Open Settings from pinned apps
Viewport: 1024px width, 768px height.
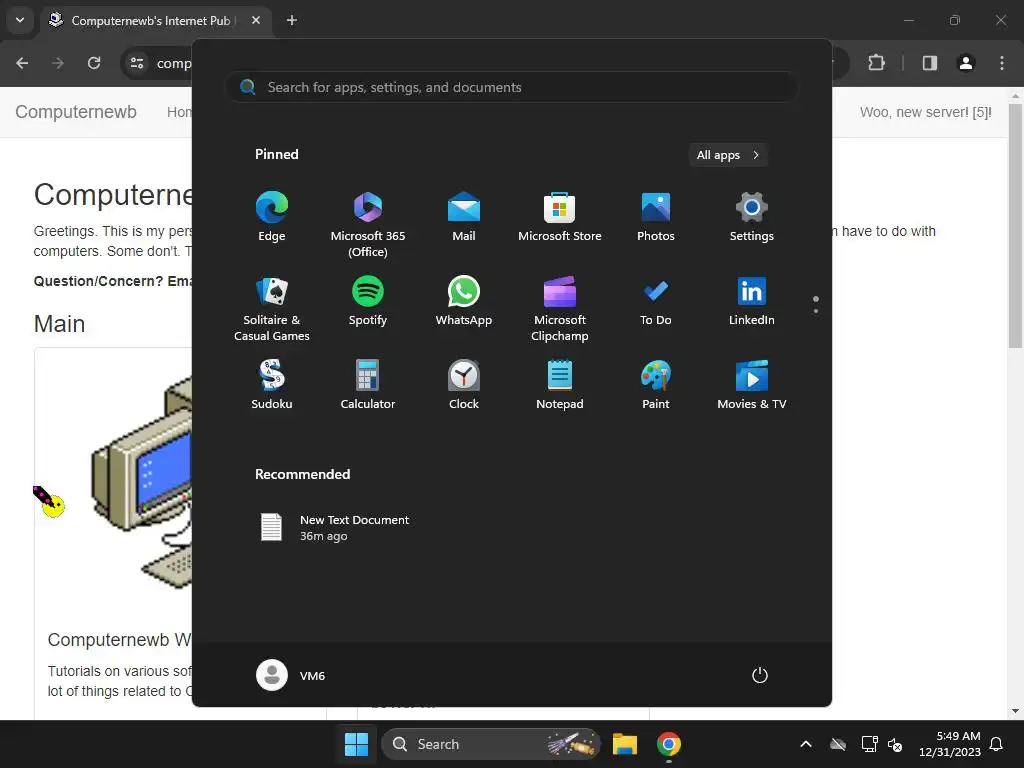pyautogui.click(x=752, y=216)
